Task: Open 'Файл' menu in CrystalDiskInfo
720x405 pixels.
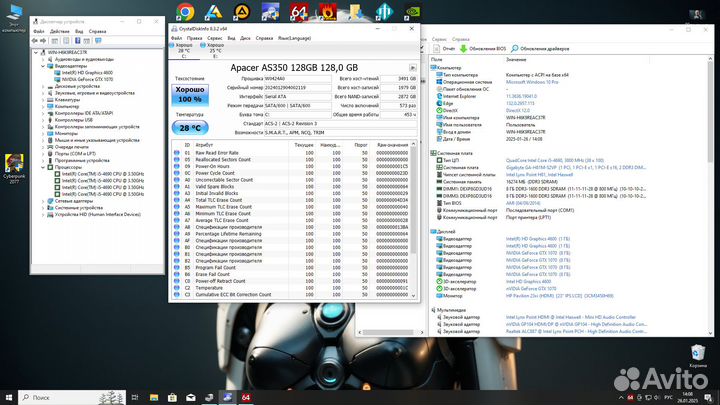Action: pos(176,38)
